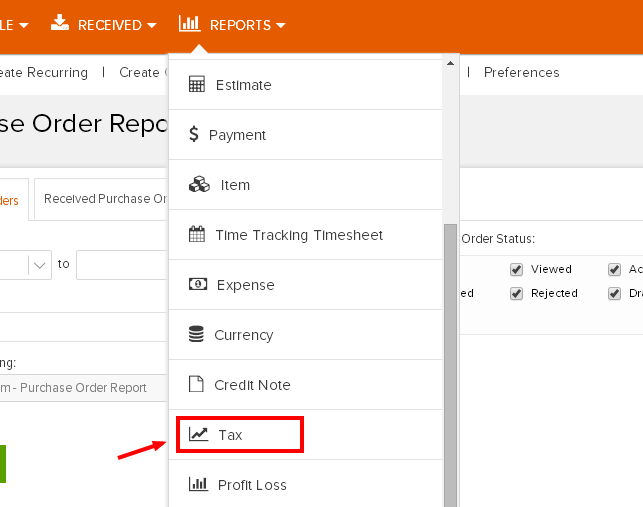Click the calculator icon beside Estimate
Screen dimensions: 643x507
197,85
